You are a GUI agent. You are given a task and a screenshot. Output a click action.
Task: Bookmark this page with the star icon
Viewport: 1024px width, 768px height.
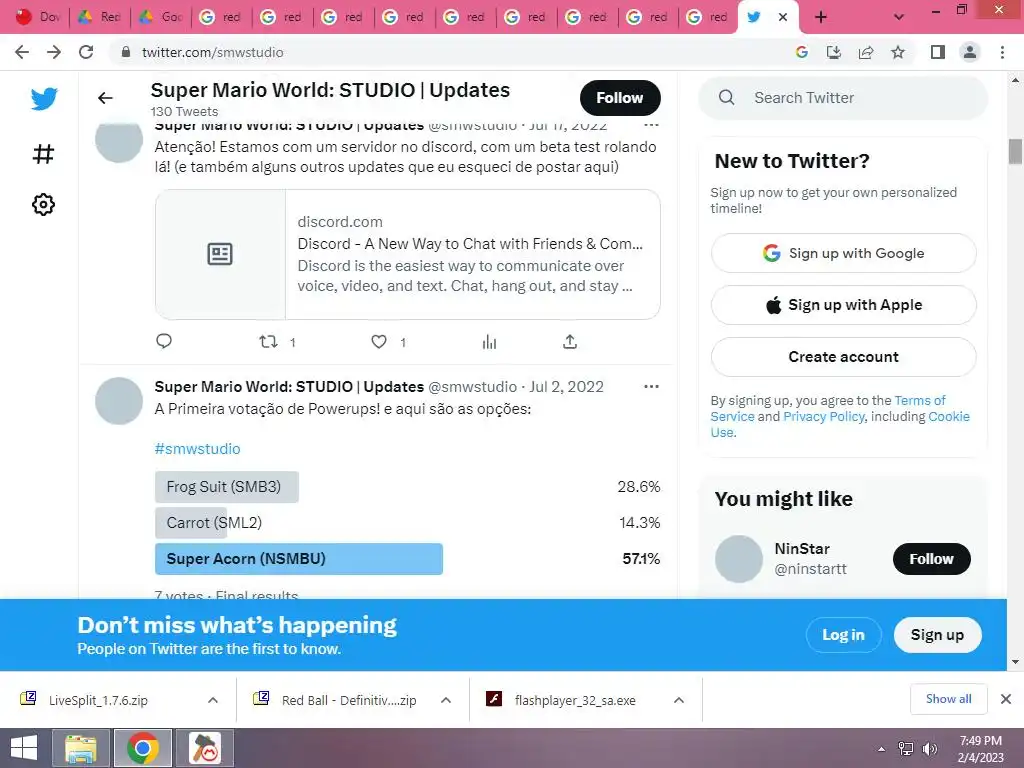click(x=898, y=52)
